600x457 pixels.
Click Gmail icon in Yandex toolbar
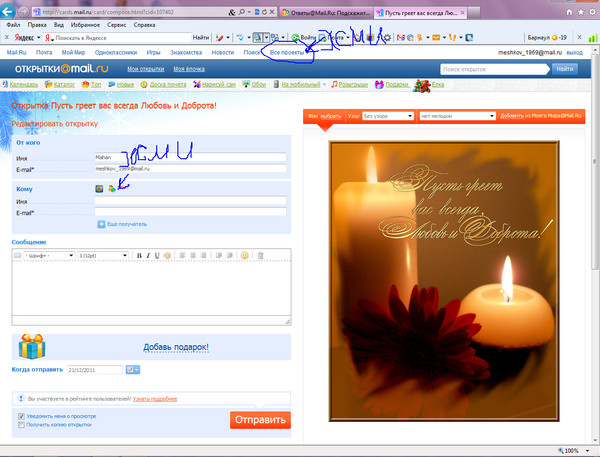tap(400, 38)
